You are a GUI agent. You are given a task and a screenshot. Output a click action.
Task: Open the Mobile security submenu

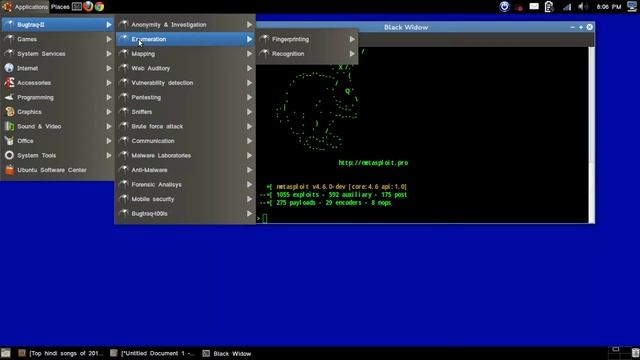[185, 199]
